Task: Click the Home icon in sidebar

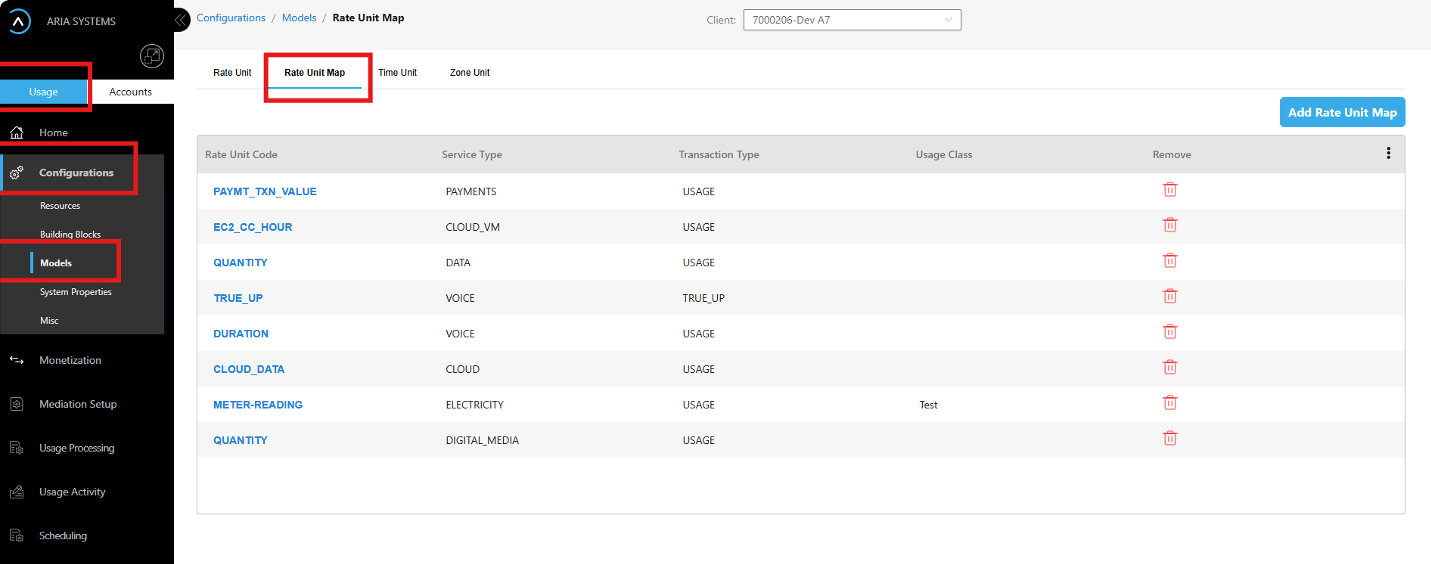Action: [x=17, y=133]
